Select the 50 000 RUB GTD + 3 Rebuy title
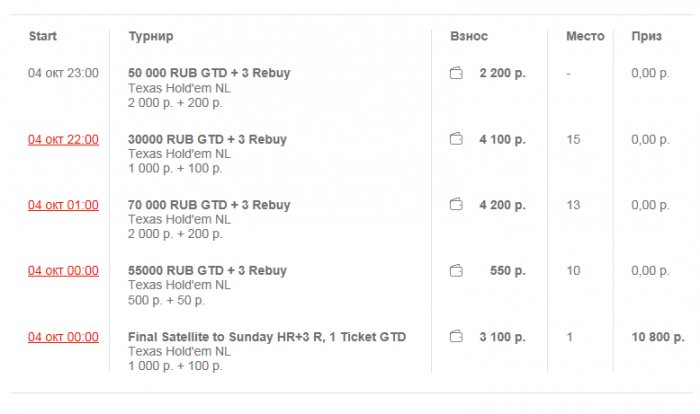 pos(209,73)
